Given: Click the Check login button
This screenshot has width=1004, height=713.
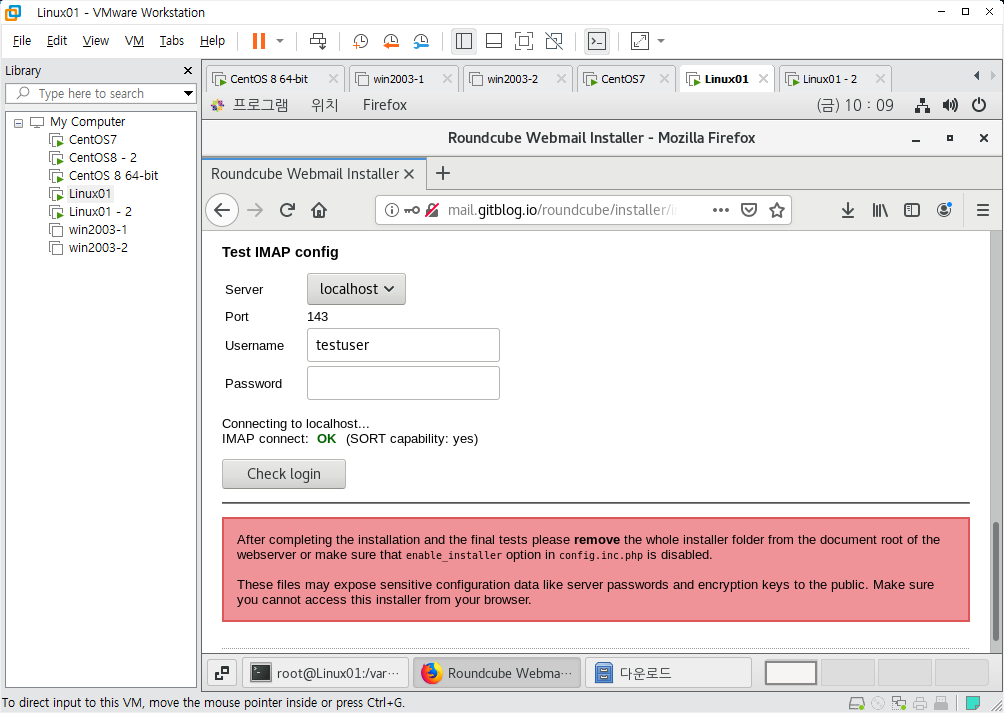Looking at the screenshot, I should (284, 474).
